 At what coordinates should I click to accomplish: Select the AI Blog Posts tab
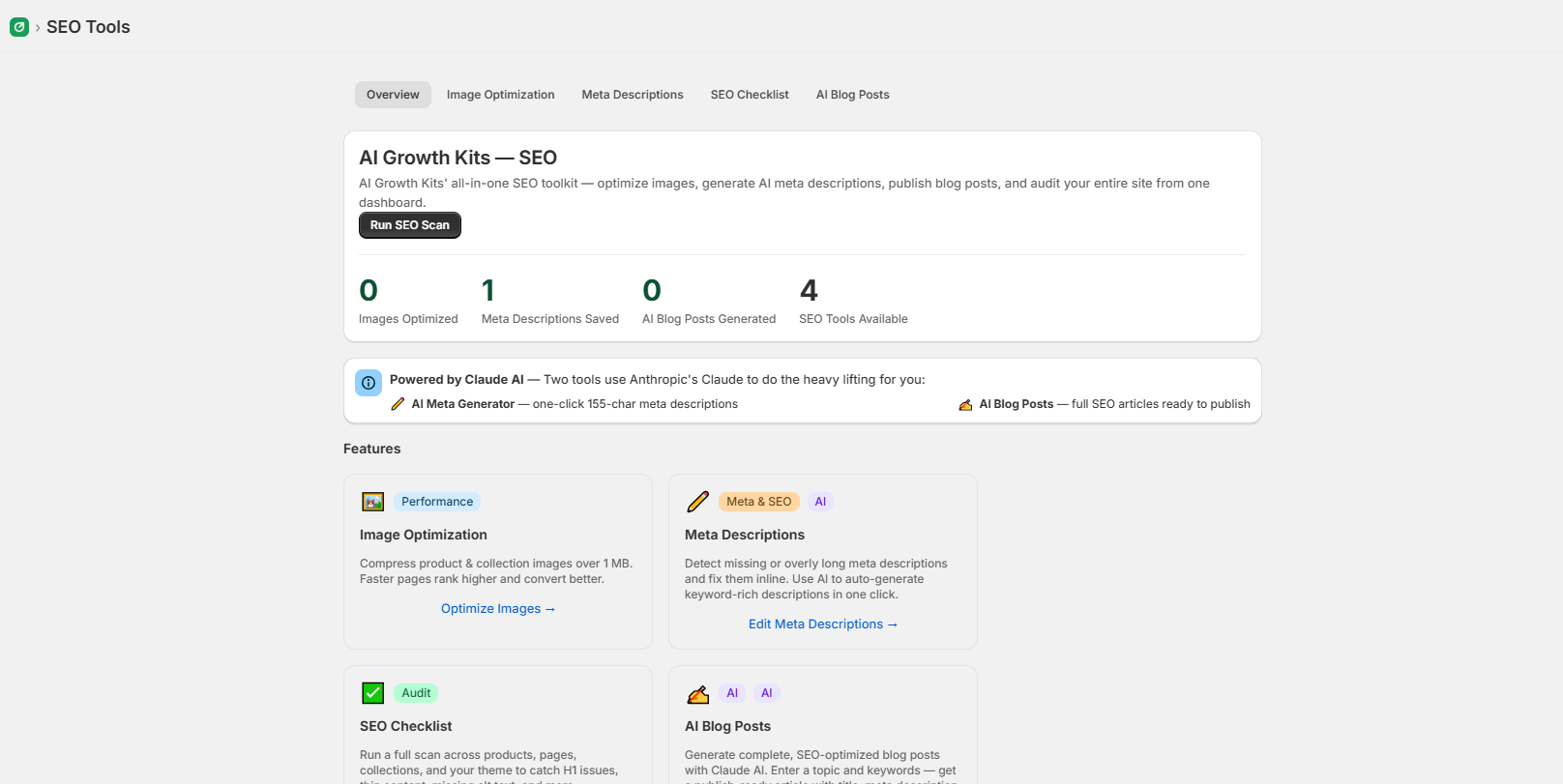tap(853, 95)
